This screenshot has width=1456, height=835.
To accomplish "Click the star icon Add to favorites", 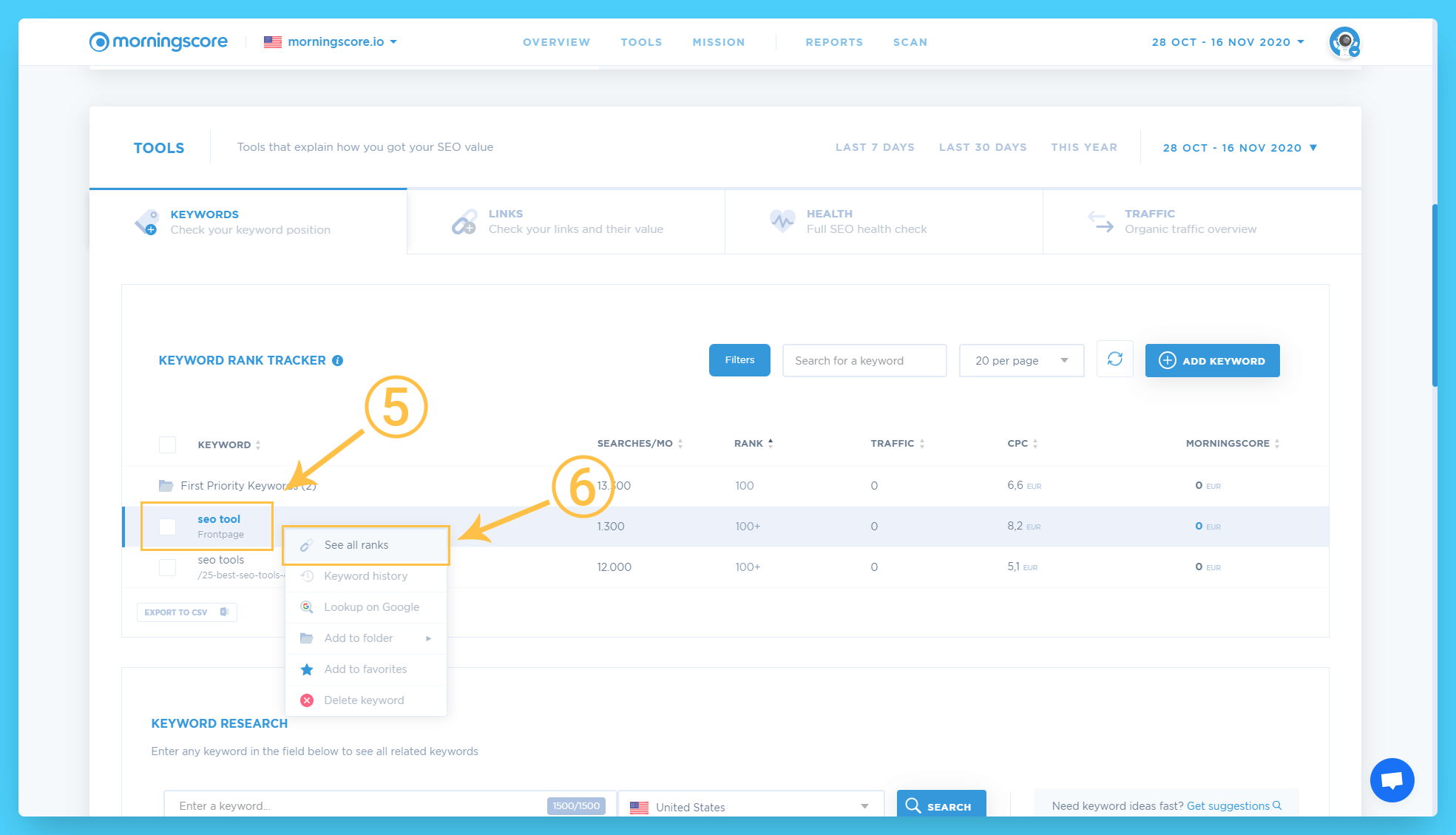I will coord(307,669).
